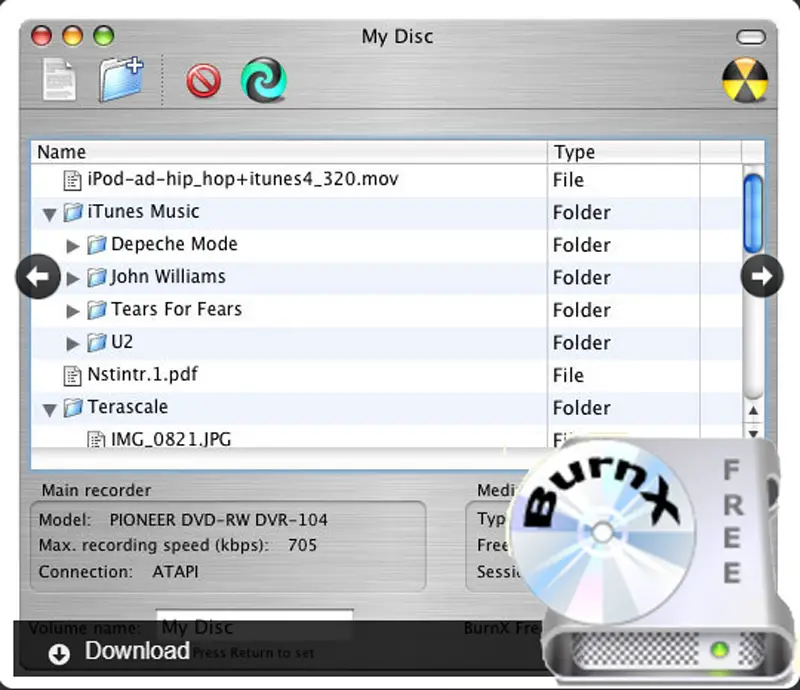Select the U2 folder name
Screen dimensions: 800x690
click(x=122, y=342)
